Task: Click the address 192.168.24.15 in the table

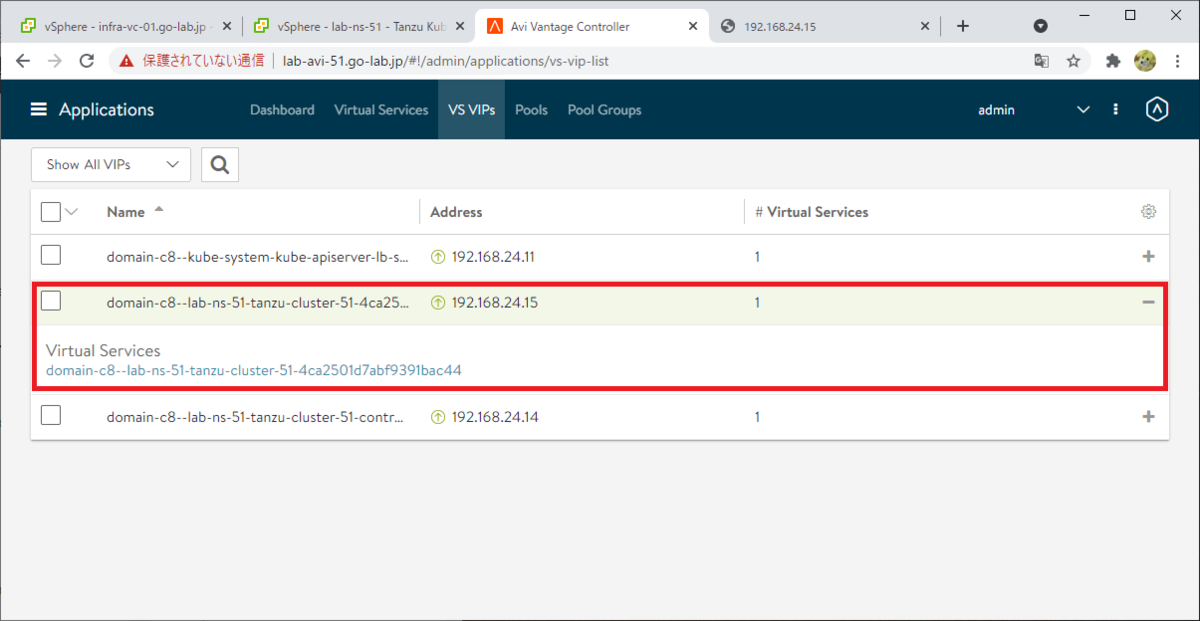Action: pos(495,302)
